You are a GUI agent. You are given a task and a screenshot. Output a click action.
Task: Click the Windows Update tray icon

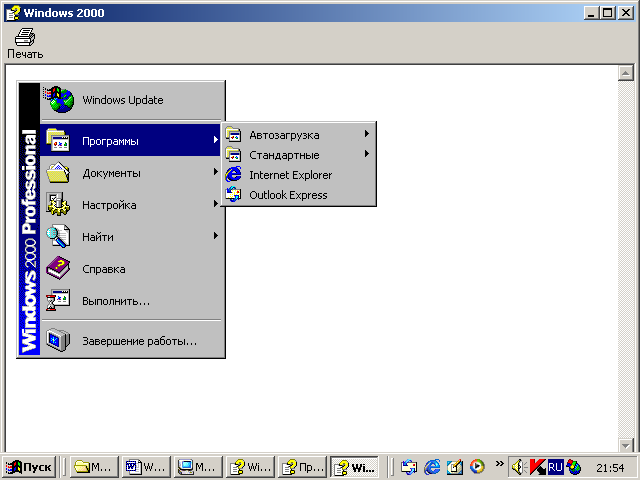pyautogui.click(x=573, y=467)
